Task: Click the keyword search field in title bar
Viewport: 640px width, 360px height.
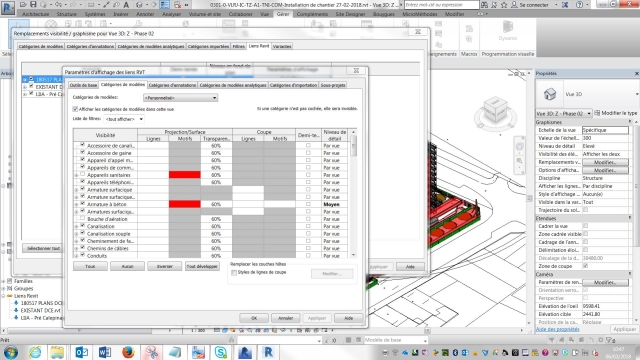Action: (442, 5)
